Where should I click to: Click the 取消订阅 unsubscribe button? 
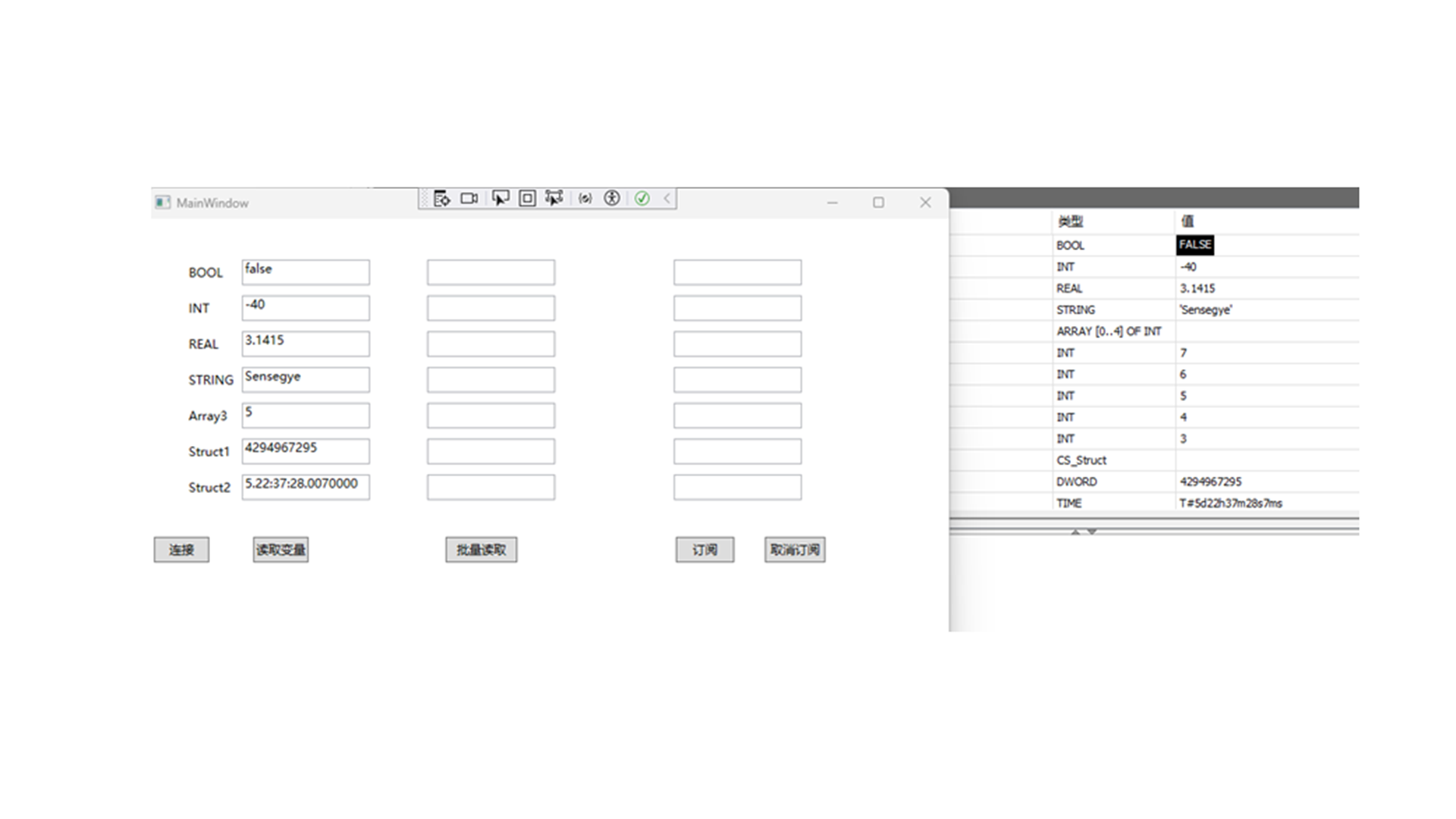pos(794,550)
